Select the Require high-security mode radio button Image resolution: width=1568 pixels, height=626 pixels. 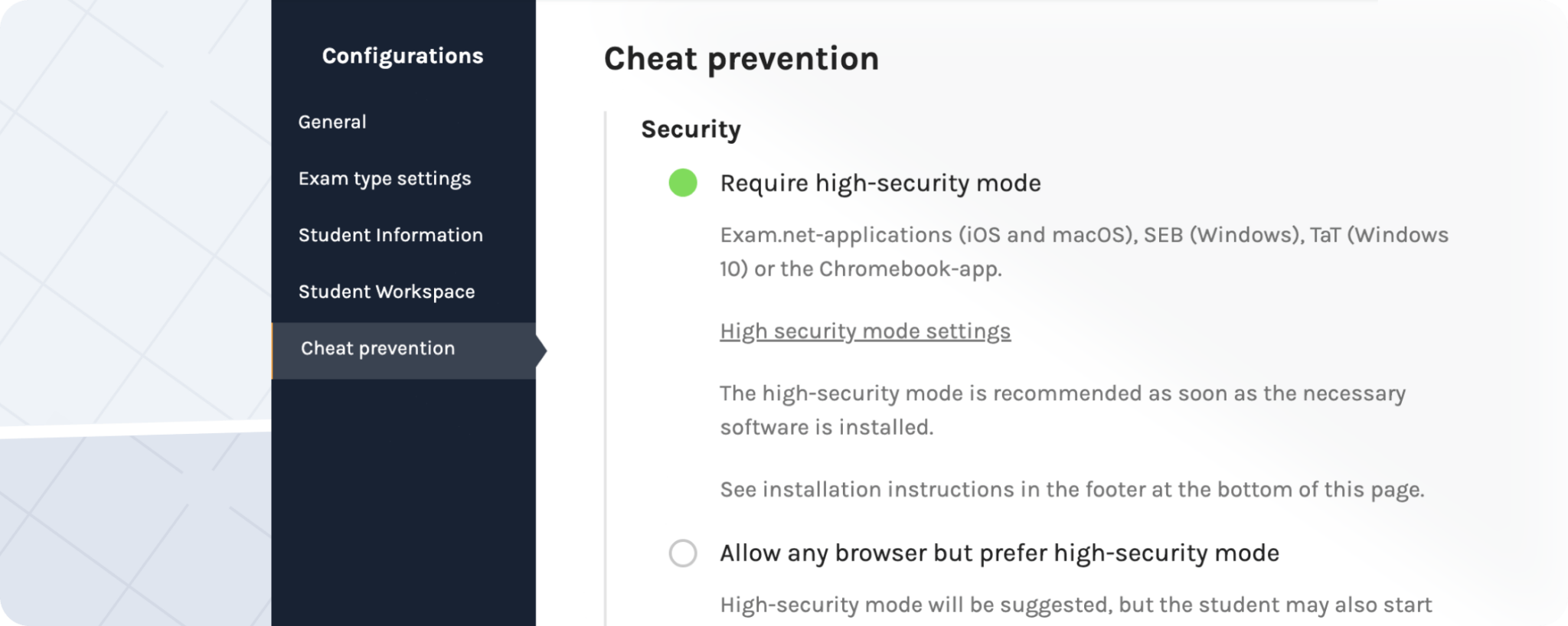tap(682, 184)
